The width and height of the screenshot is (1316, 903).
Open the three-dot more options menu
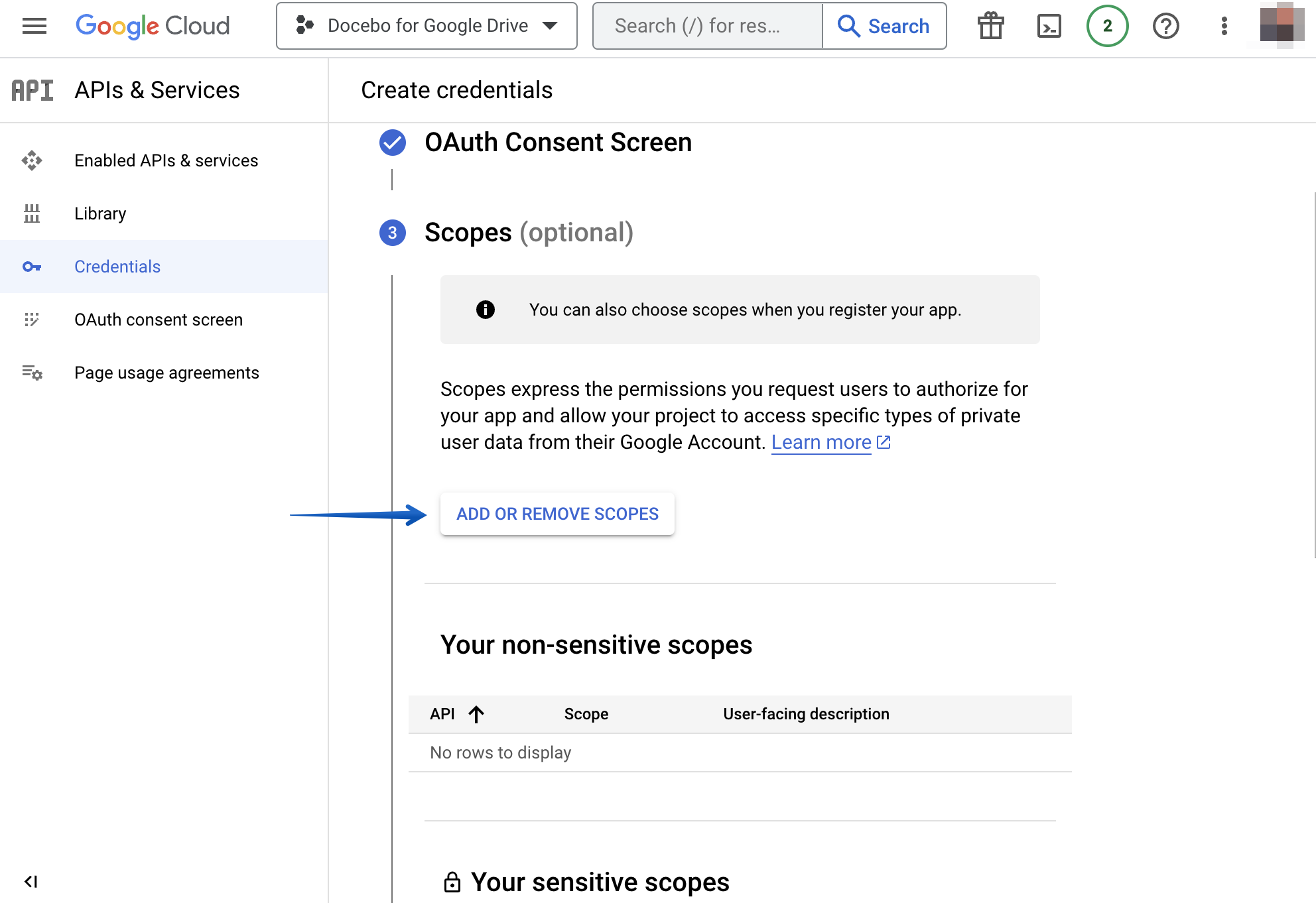pos(1224,26)
